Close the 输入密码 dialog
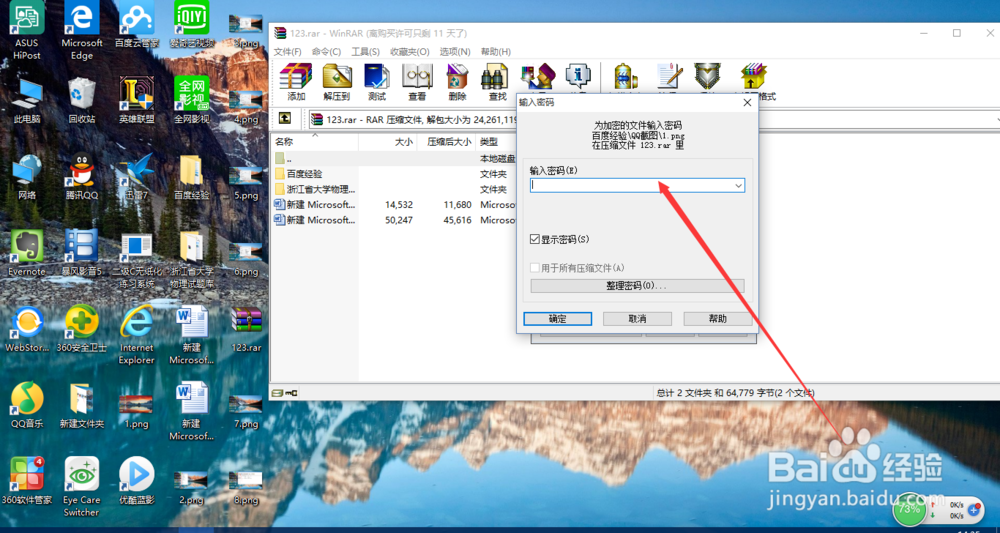 point(747,102)
